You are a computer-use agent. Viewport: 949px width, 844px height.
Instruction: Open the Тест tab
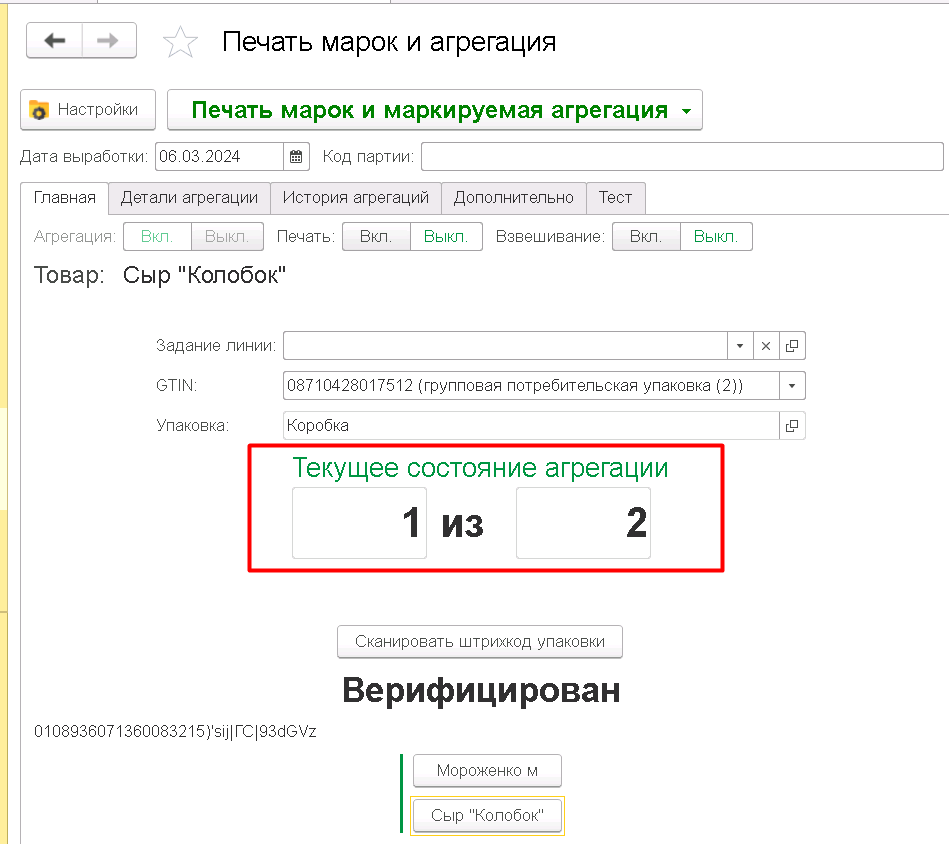(x=616, y=198)
